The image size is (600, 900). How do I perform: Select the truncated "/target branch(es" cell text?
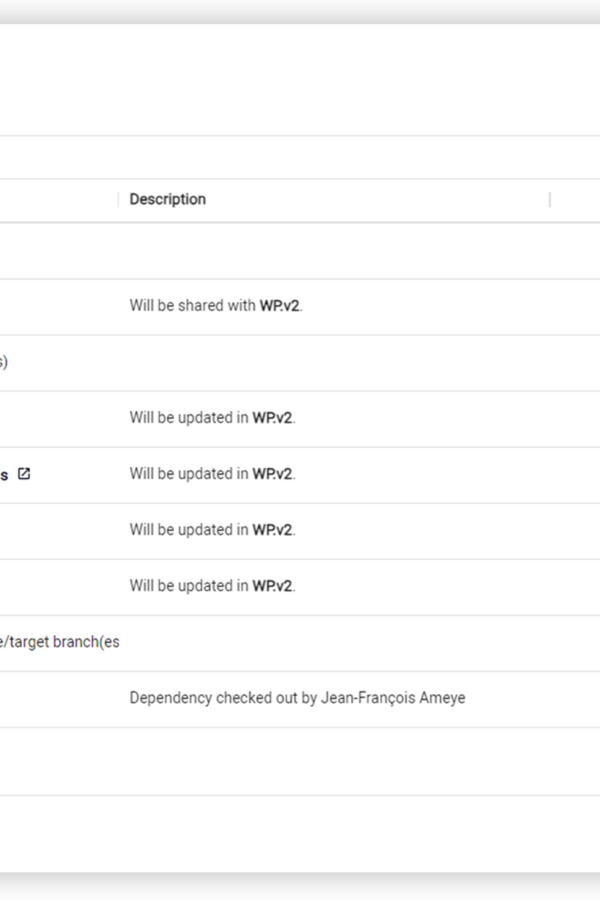(60, 642)
